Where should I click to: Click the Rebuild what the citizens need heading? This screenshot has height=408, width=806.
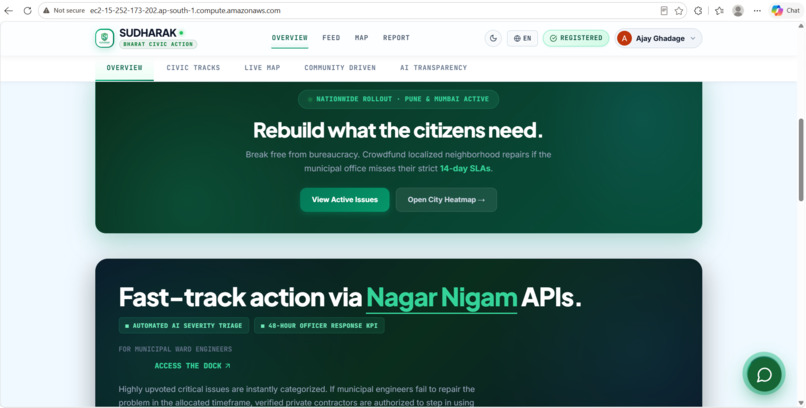point(398,131)
